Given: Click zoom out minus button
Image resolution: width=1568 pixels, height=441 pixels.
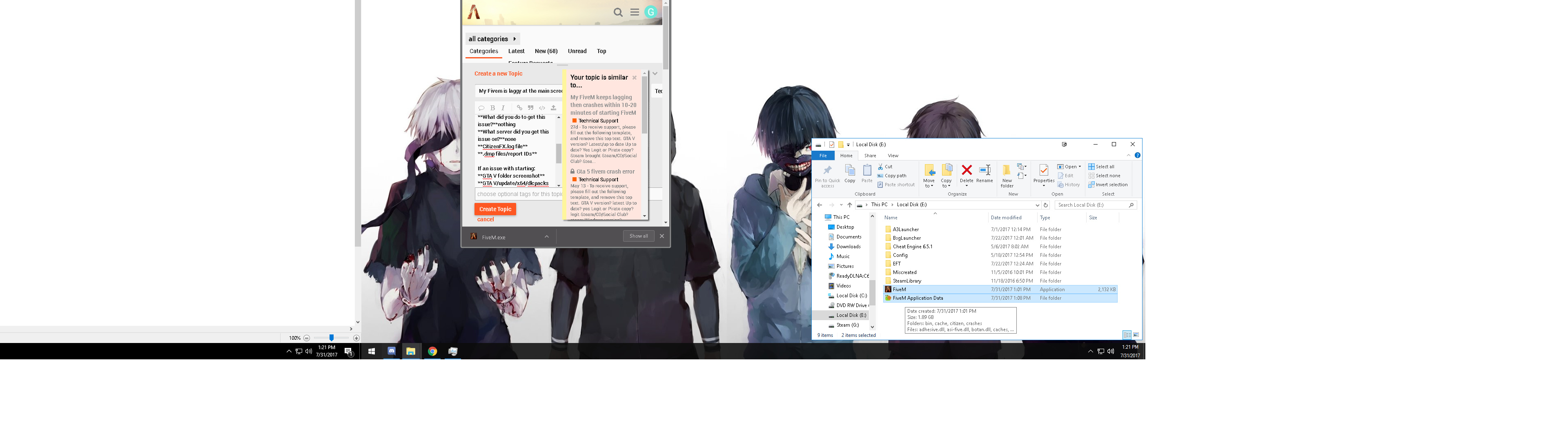Looking at the screenshot, I should pyautogui.click(x=307, y=338).
